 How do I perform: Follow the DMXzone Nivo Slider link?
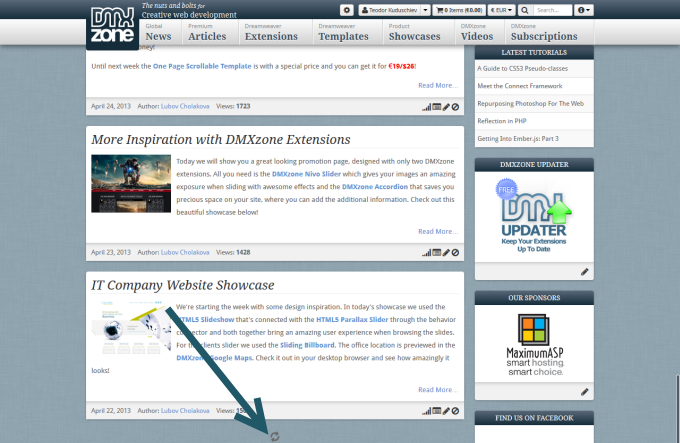[x=306, y=174]
